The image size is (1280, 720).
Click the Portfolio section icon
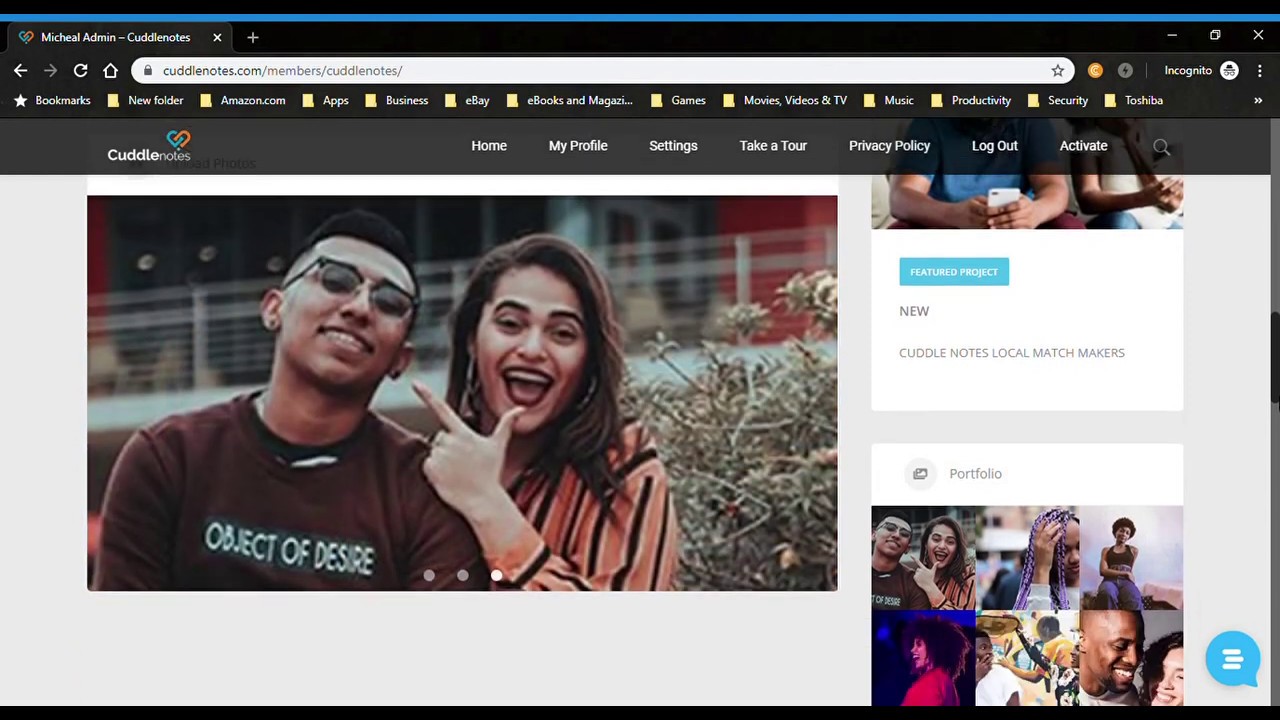click(920, 474)
